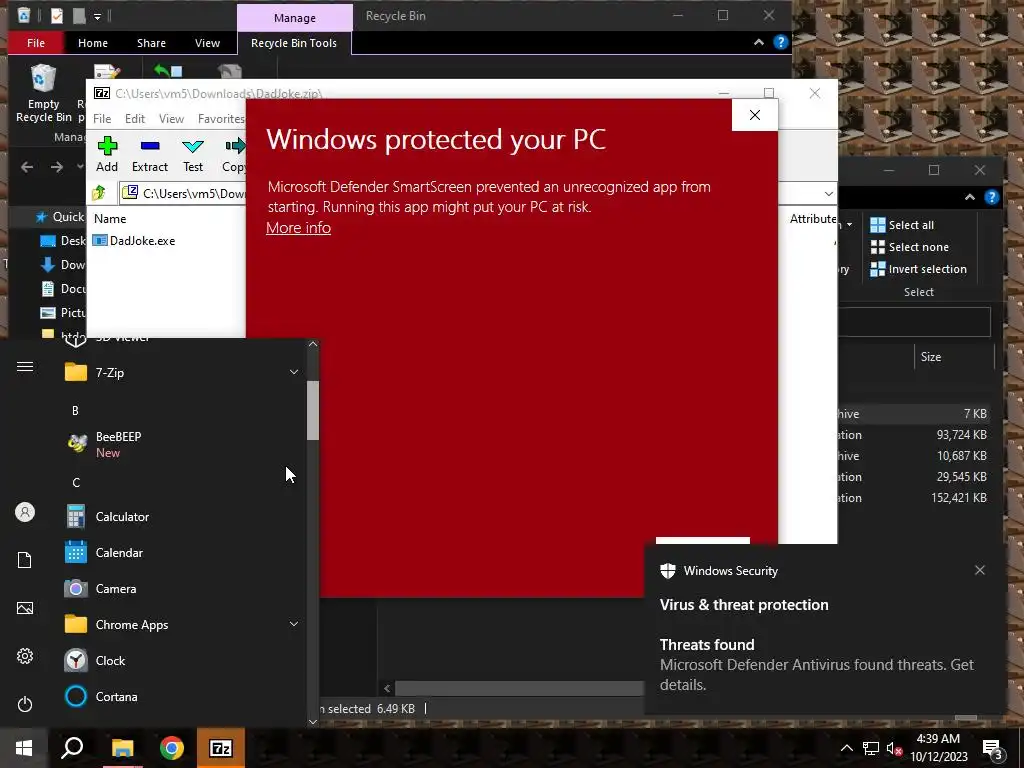Click the Name column header in 7-Zip

pos(110,219)
